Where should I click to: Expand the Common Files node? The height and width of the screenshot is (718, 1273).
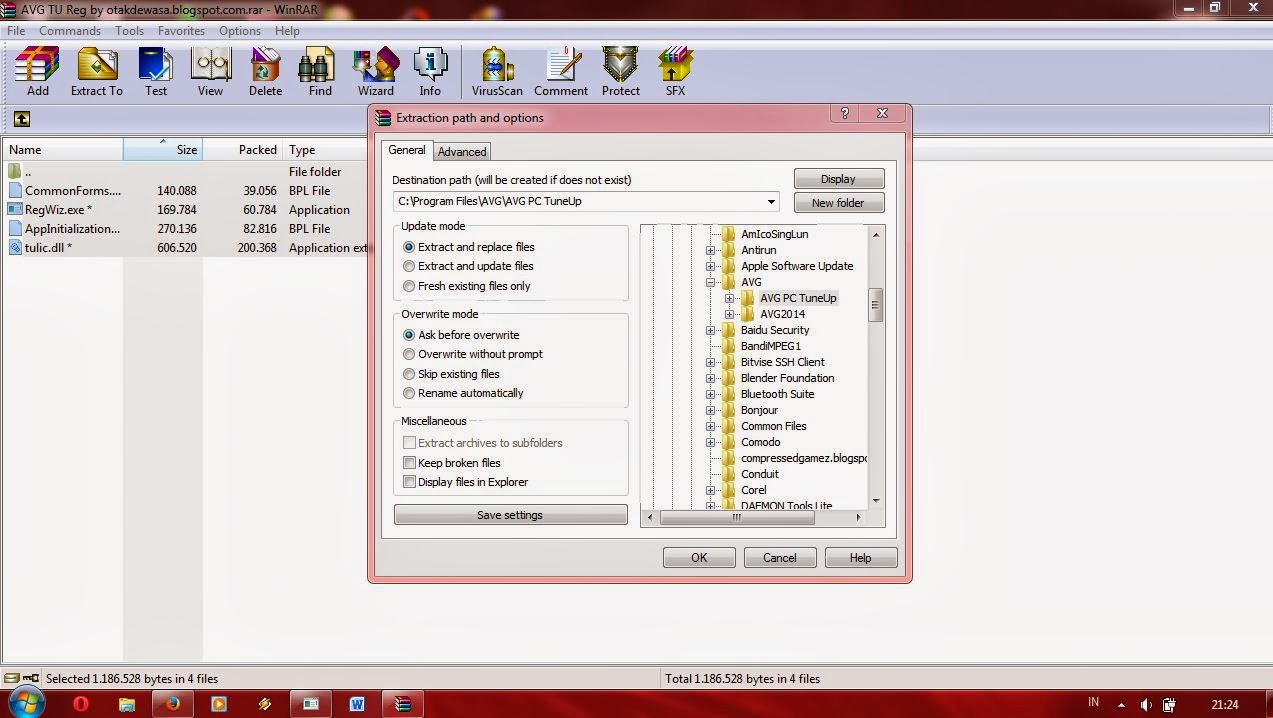(710, 426)
